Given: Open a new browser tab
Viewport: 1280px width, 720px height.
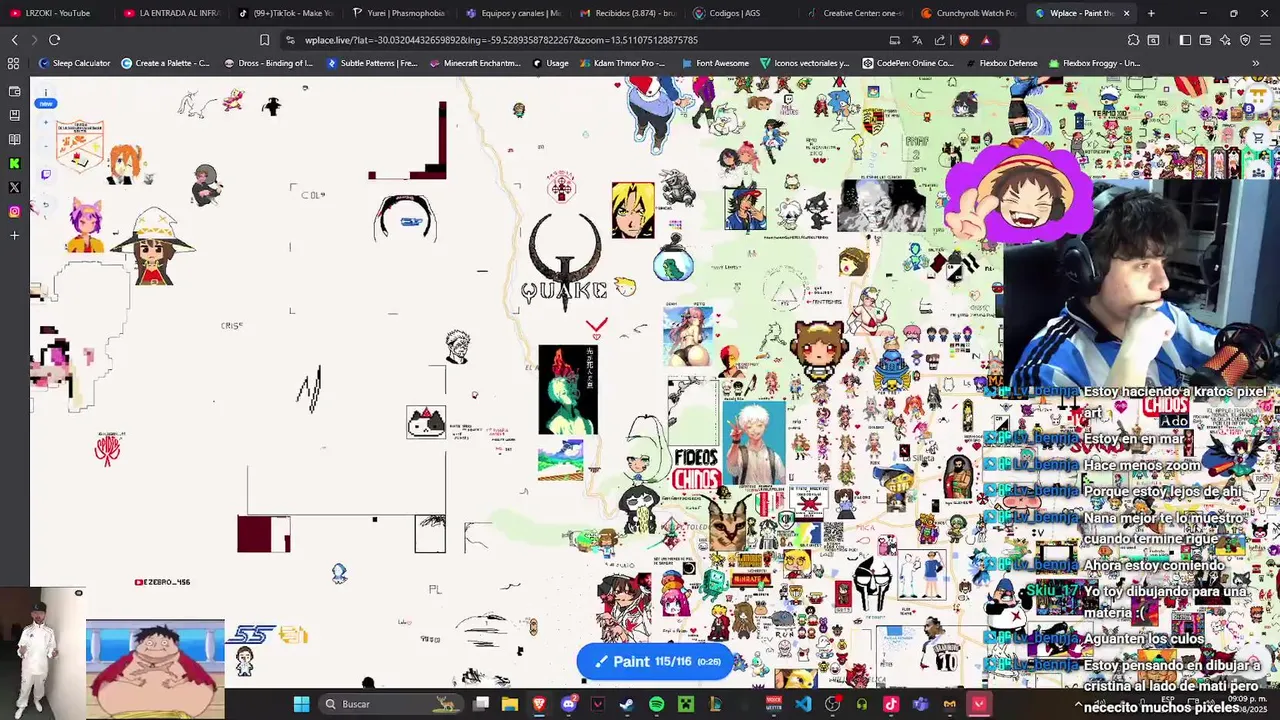Looking at the screenshot, I should click(1151, 13).
